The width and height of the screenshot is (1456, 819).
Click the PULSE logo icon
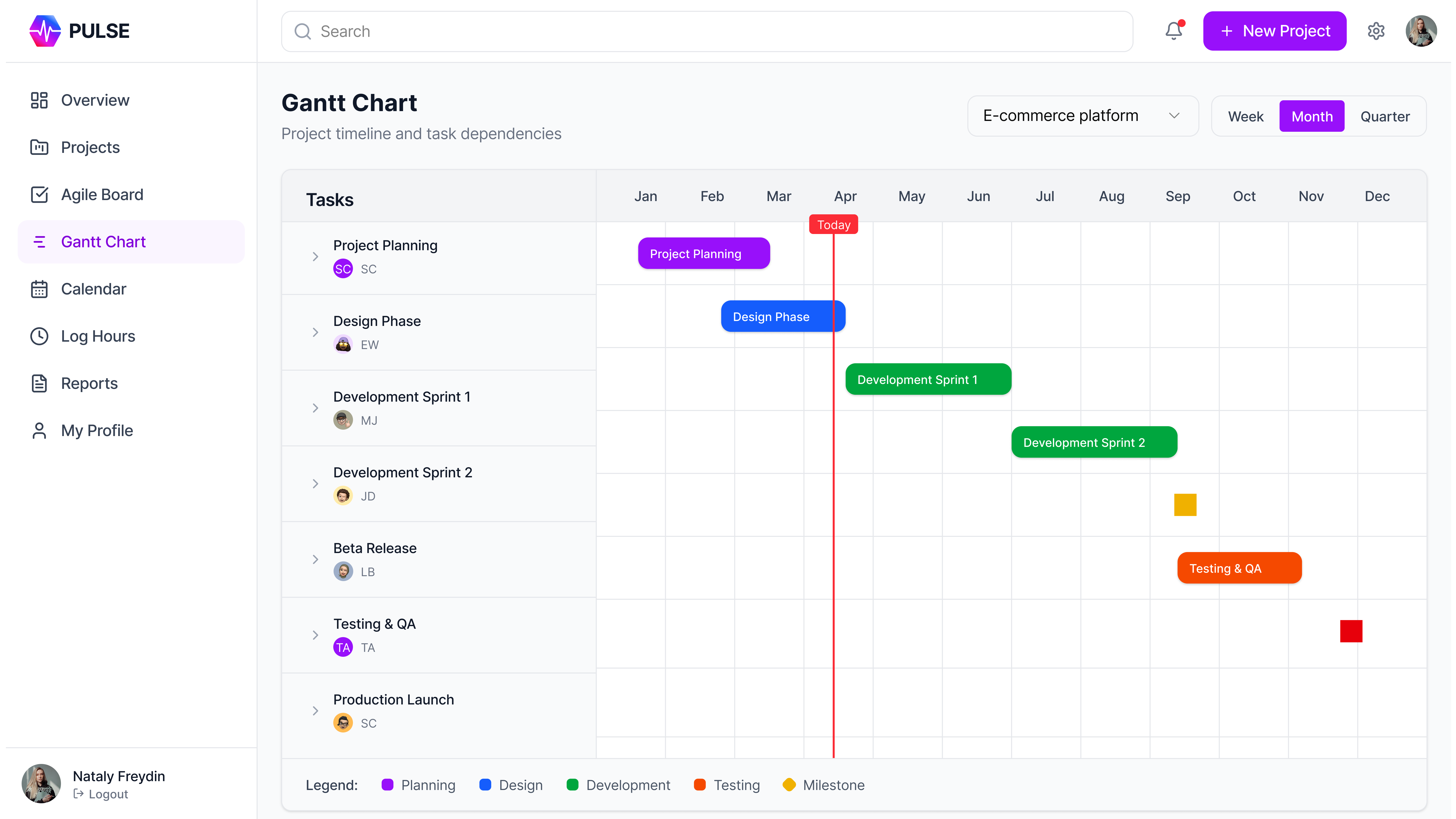45,30
